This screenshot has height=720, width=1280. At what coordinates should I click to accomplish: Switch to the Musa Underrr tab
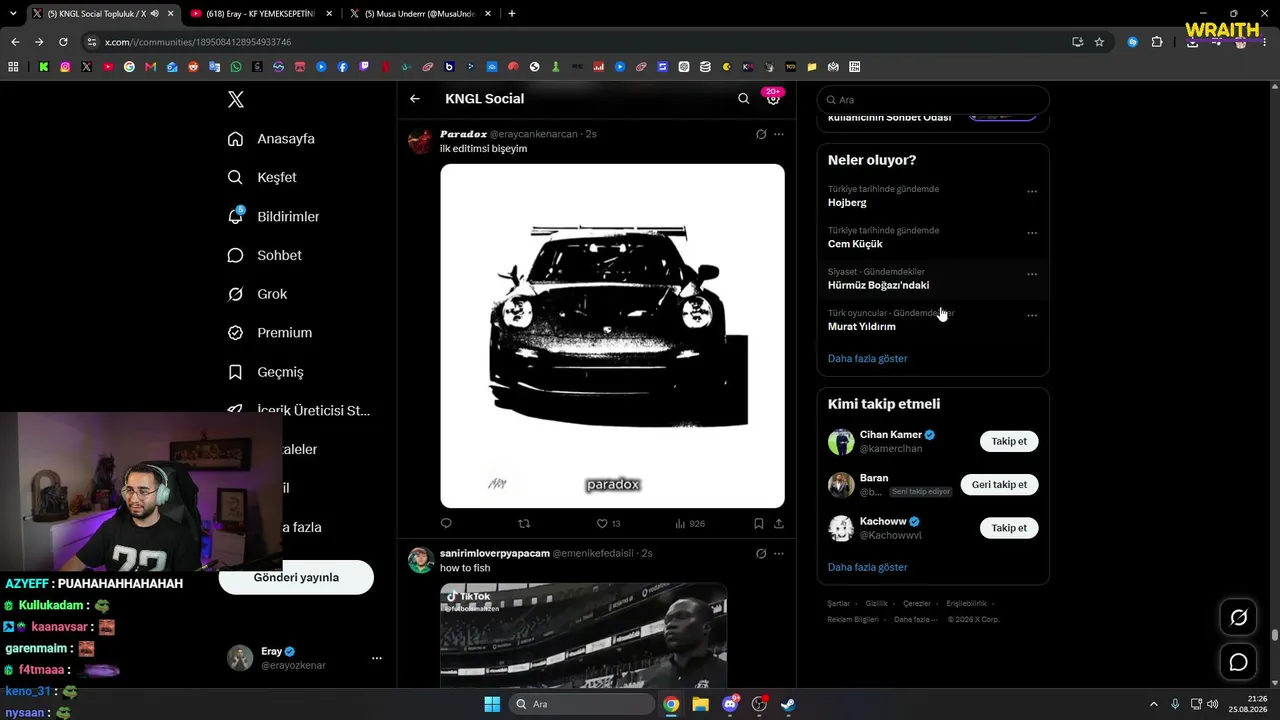point(419,14)
